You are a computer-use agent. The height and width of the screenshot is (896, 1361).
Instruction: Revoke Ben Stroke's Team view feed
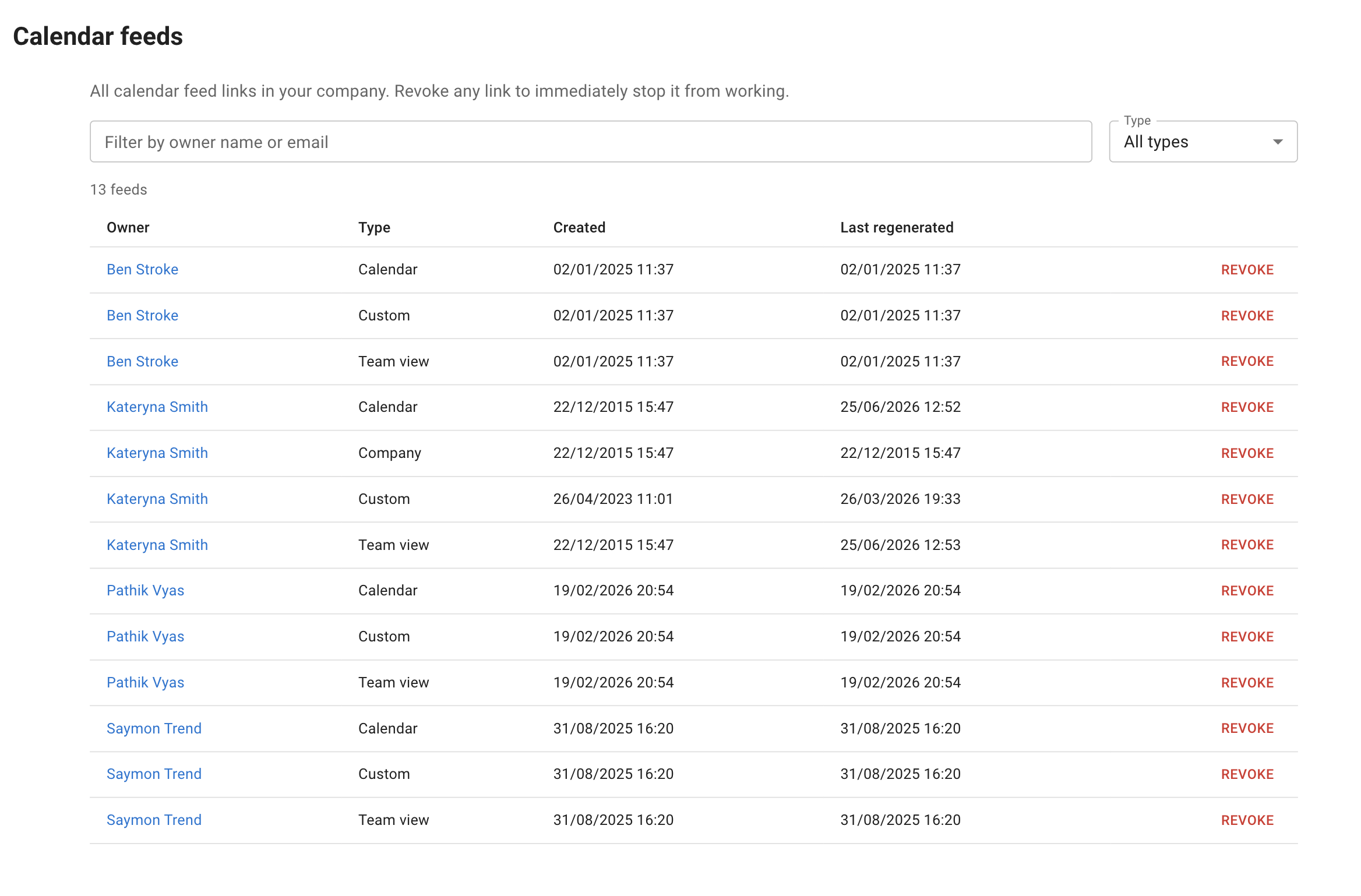[1247, 361]
